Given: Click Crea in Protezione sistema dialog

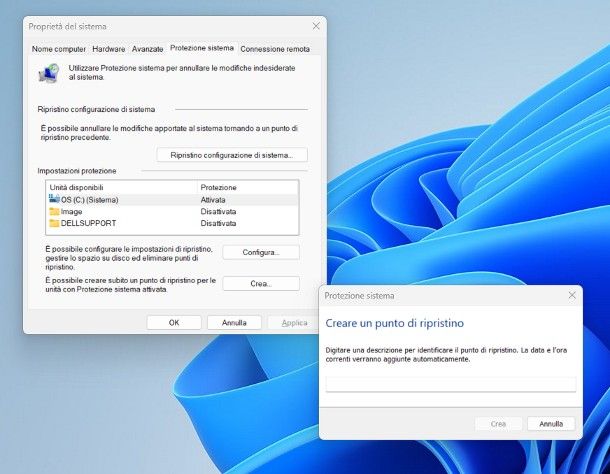Looking at the screenshot, I should (498, 424).
